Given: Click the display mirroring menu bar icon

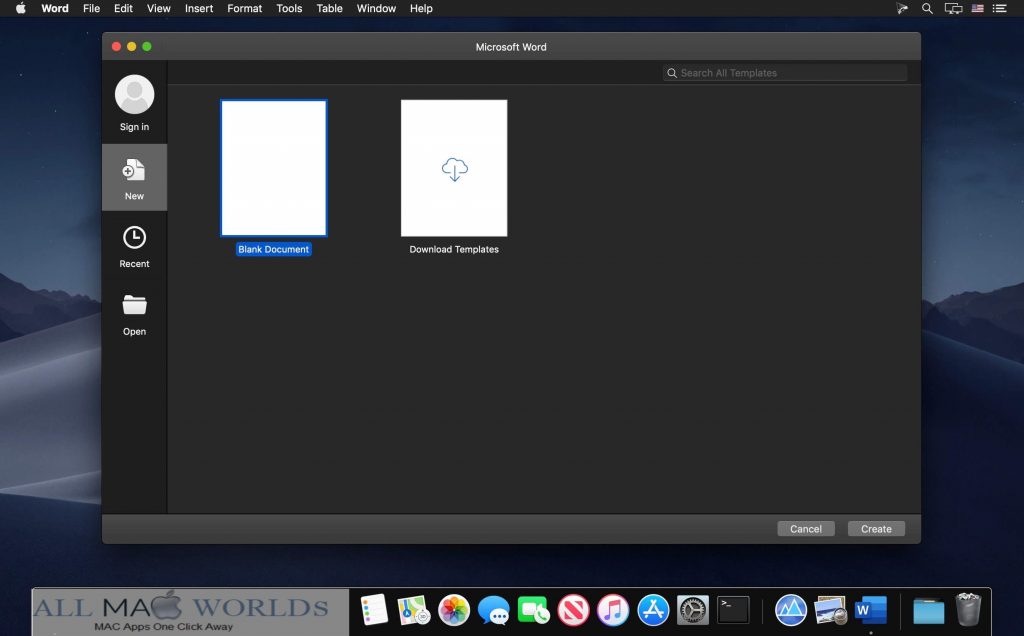Looking at the screenshot, I should pos(953,8).
